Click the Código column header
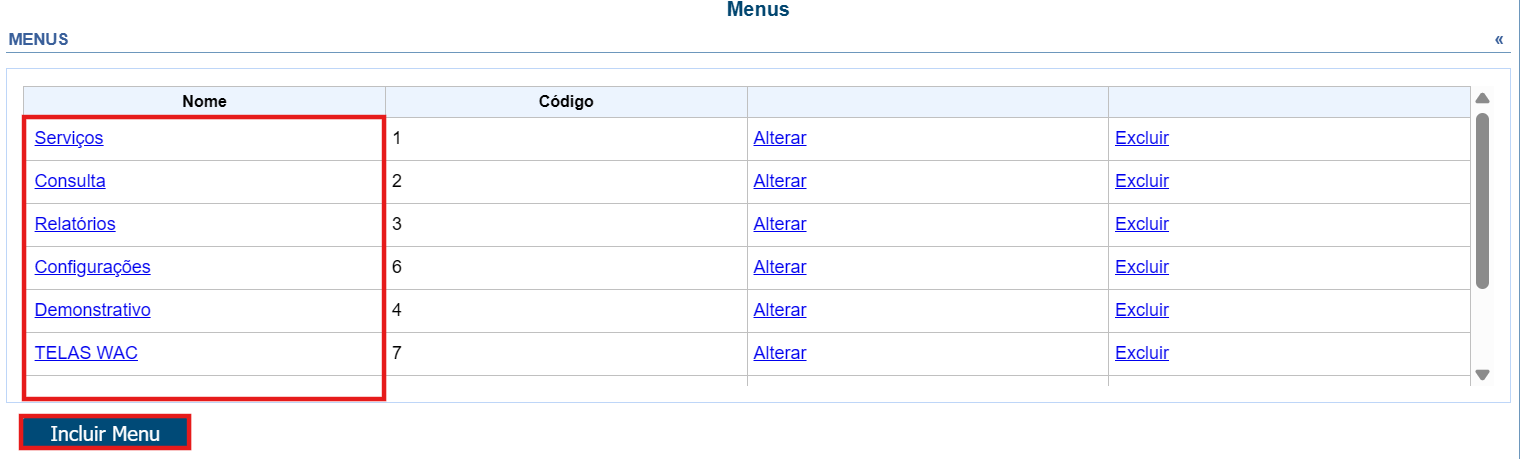Screen dimensions: 1524x459 [566, 102]
